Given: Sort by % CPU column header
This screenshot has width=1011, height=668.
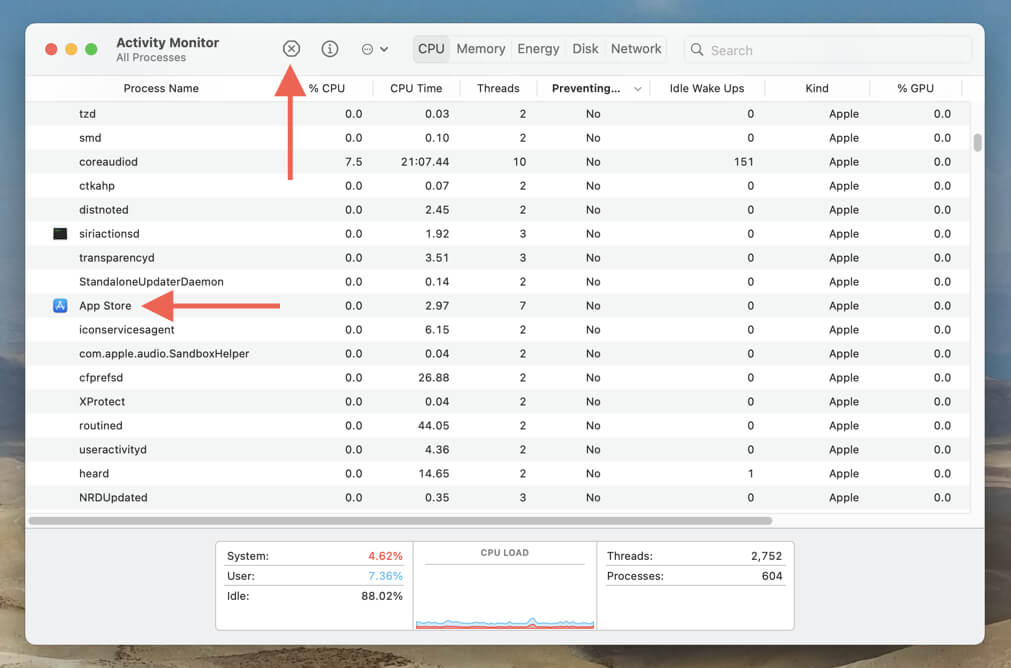Looking at the screenshot, I should coord(326,88).
